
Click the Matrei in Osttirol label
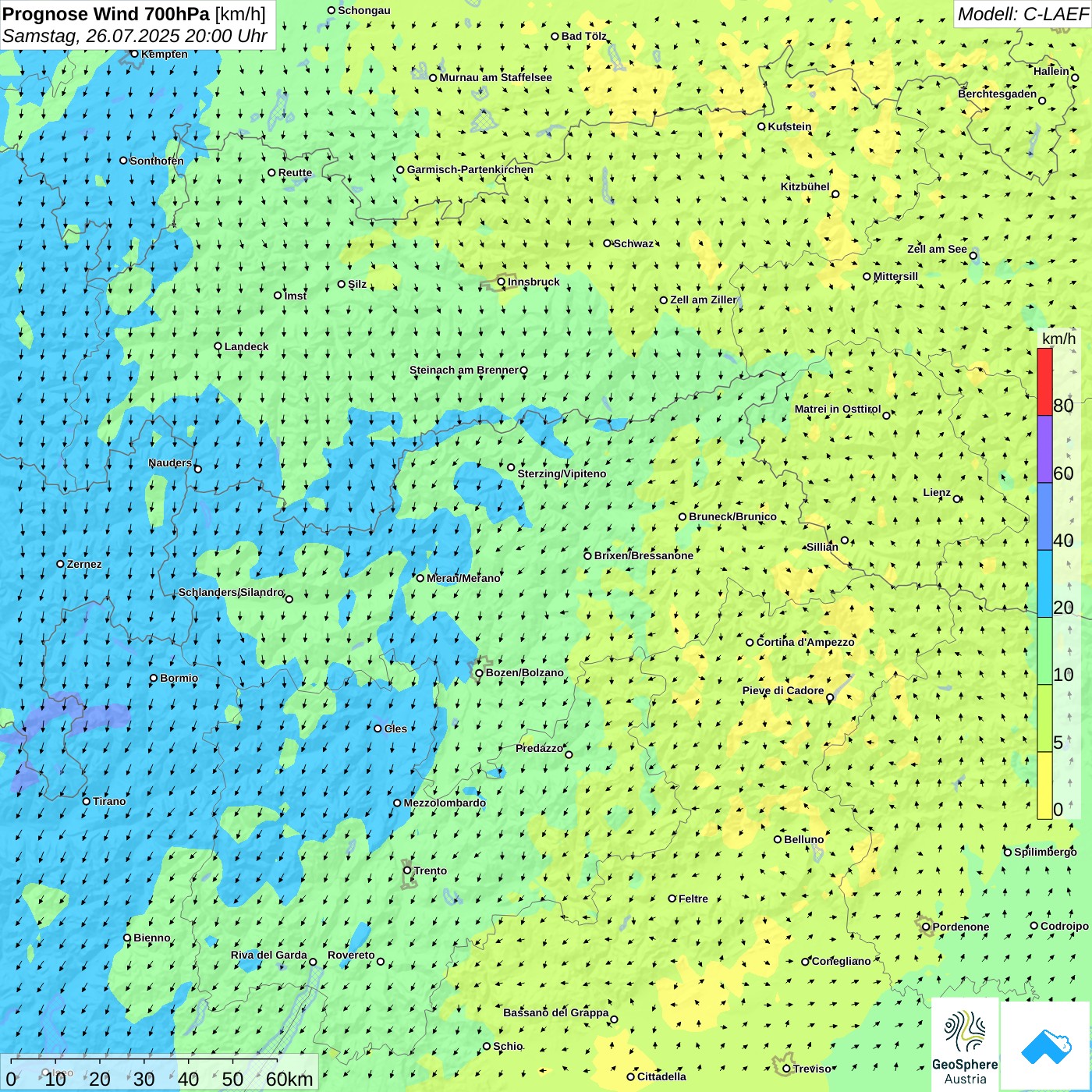coord(838,409)
